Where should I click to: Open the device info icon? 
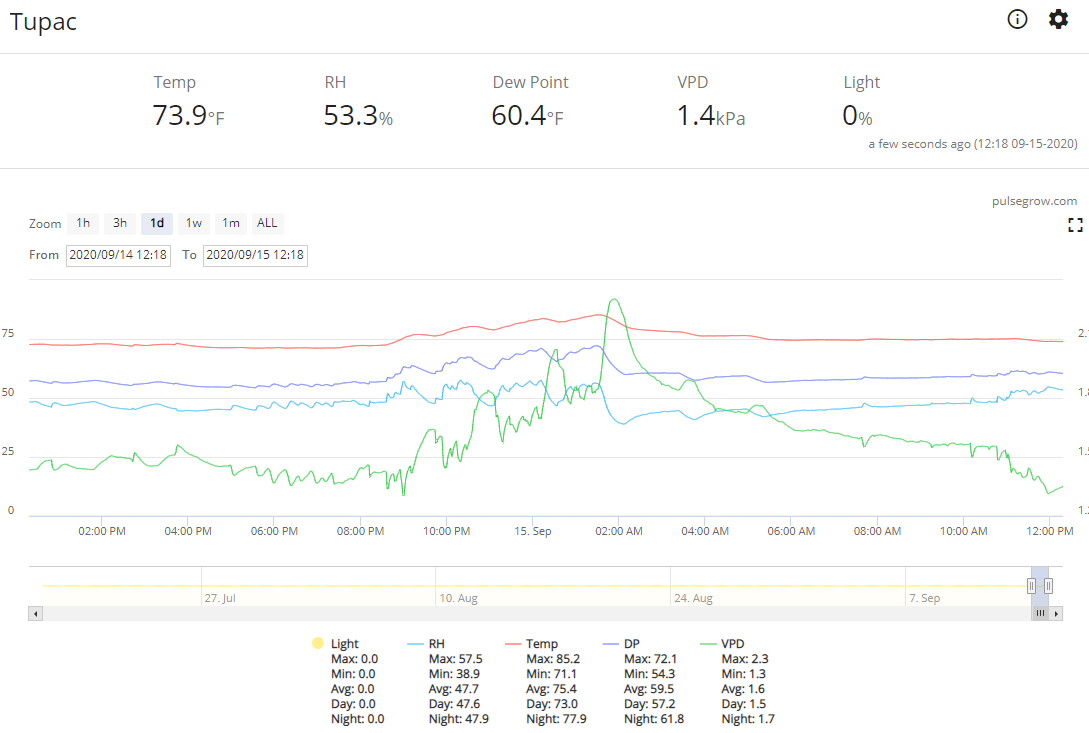tap(1017, 19)
